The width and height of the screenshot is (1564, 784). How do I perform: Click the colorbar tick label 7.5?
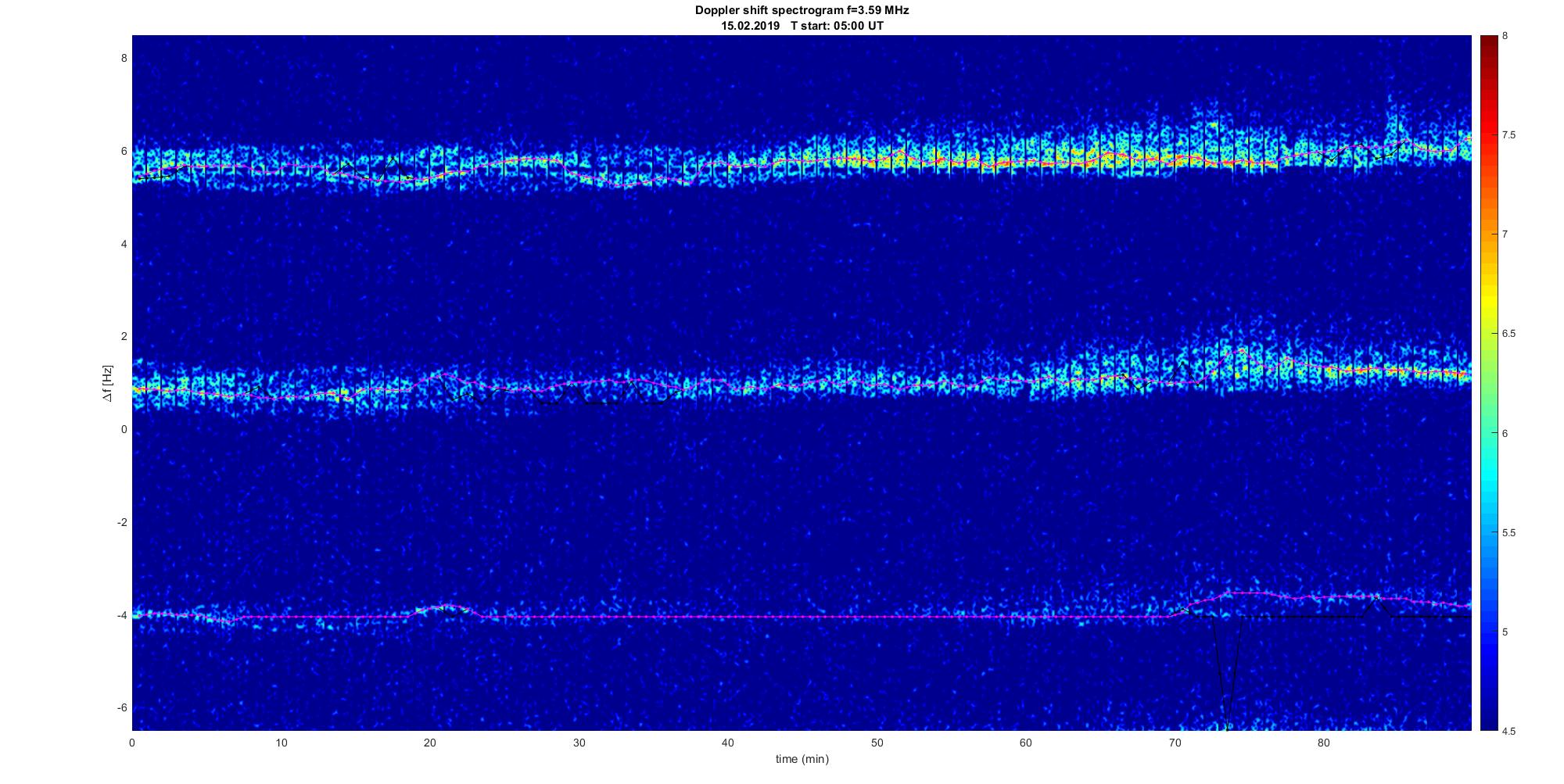click(1509, 135)
